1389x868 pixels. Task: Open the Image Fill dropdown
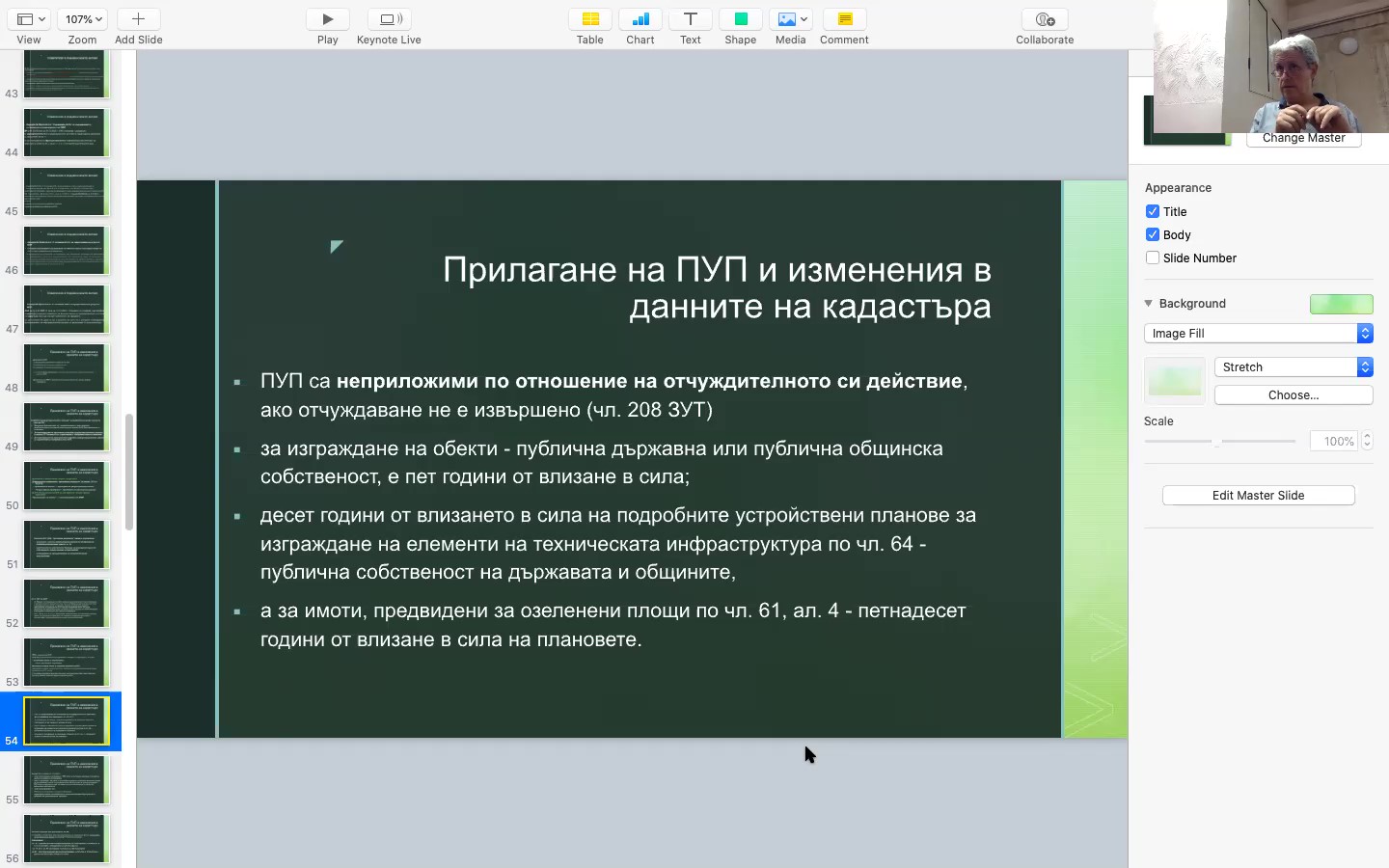[x=1258, y=333]
